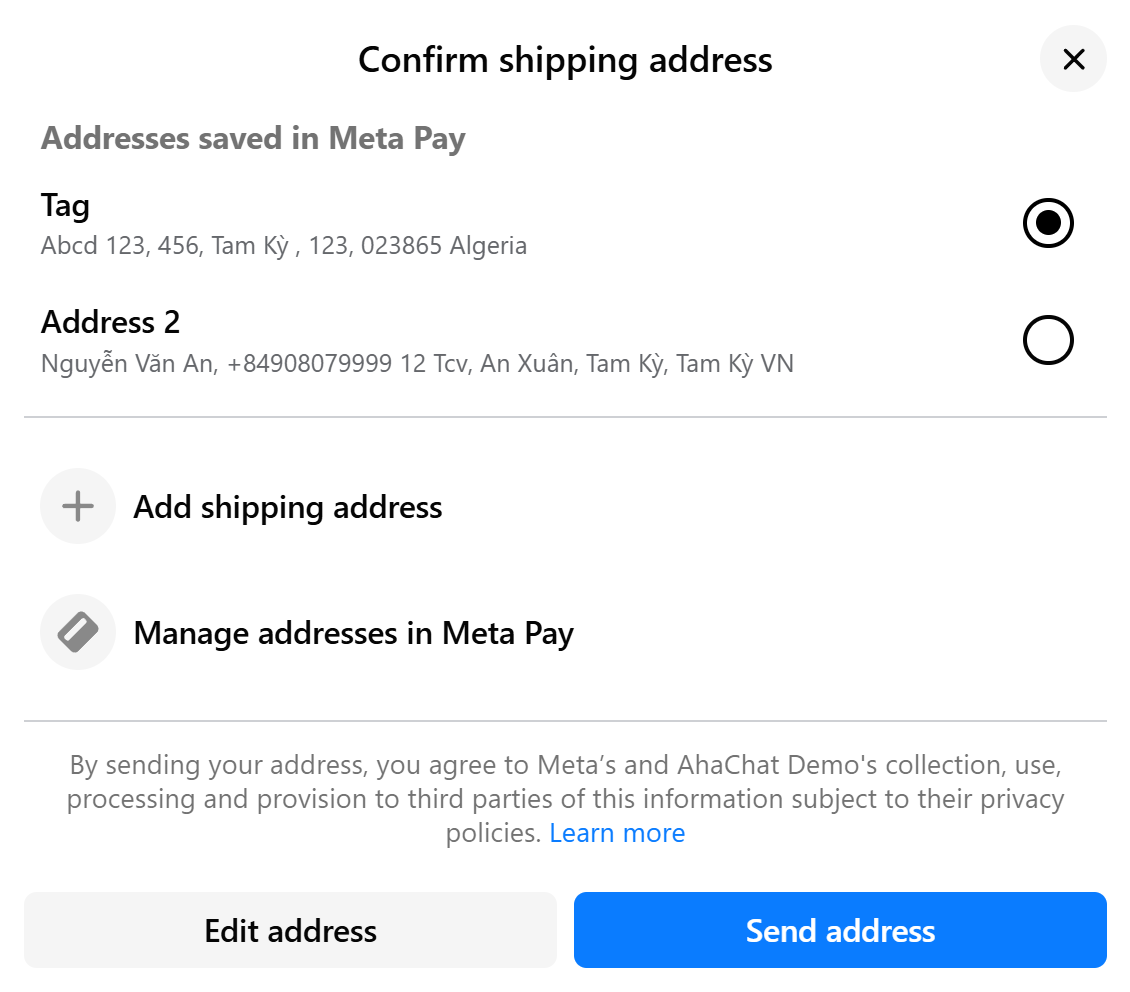Image resolution: width=1130 pixels, height=992 pixels.
Task: Click the Addresses saved in Meta Pay heading
Action: point(253,138)
